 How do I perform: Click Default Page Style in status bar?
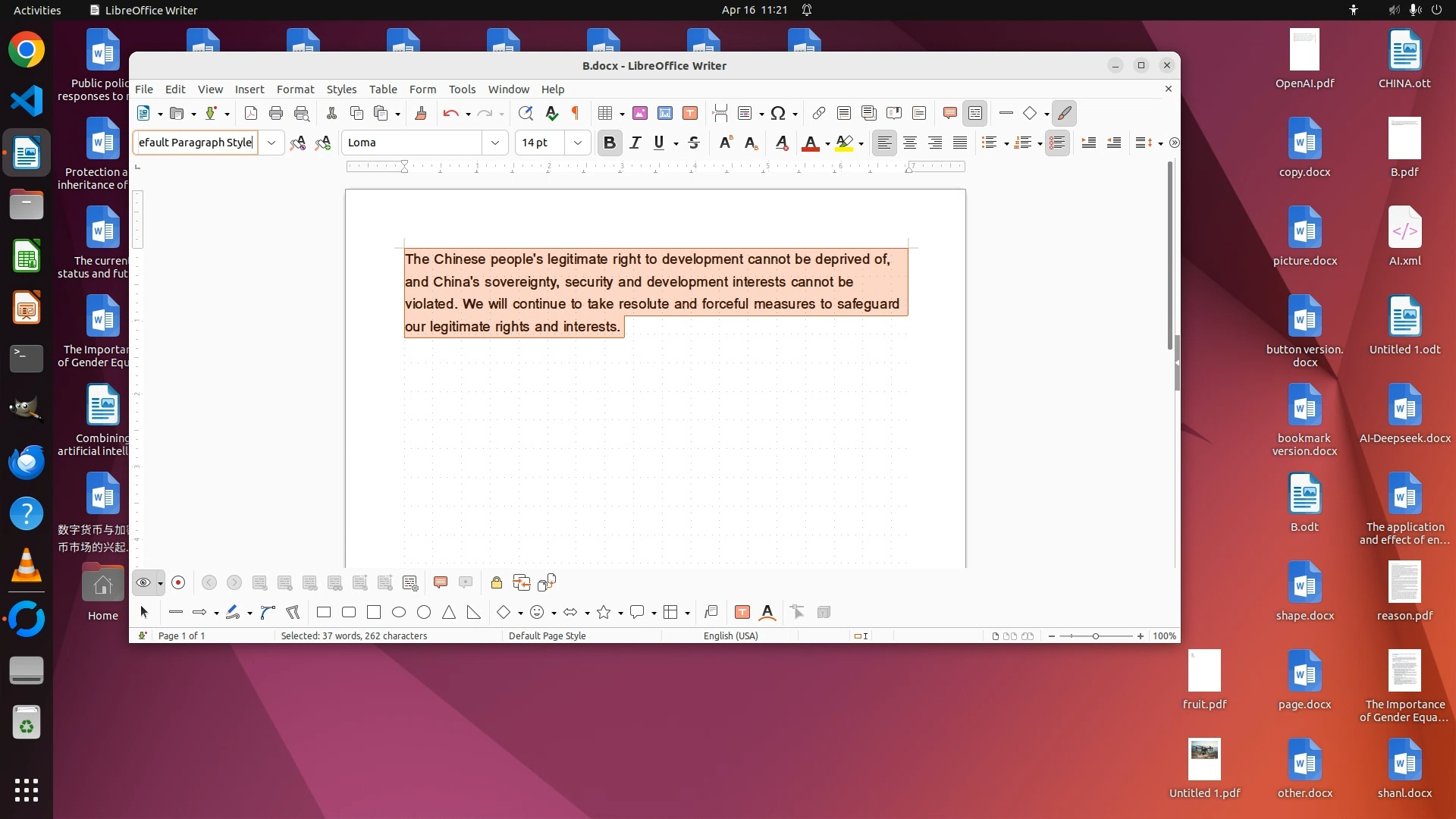coord(547,636)
